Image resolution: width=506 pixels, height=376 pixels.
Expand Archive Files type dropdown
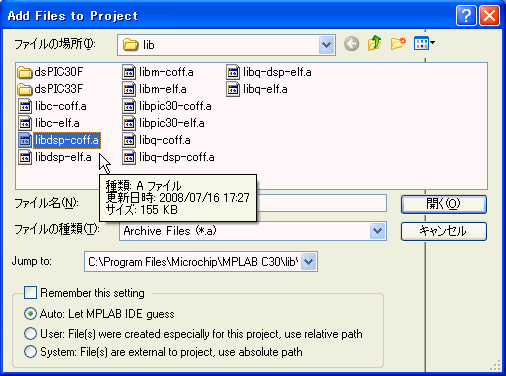click(x=377, y=231)
